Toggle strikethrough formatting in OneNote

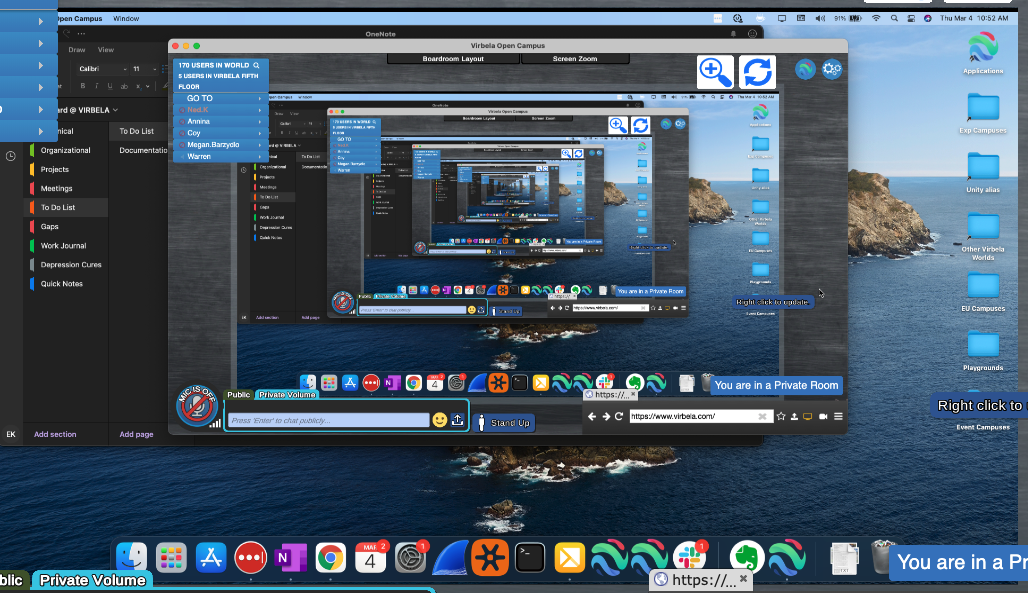(x=124, y=86)
